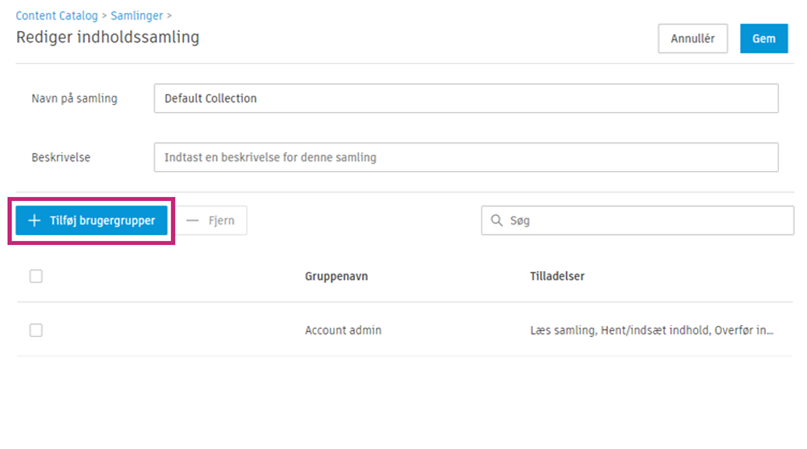Tick the select-all checkbox in the table header

(36, 276)
